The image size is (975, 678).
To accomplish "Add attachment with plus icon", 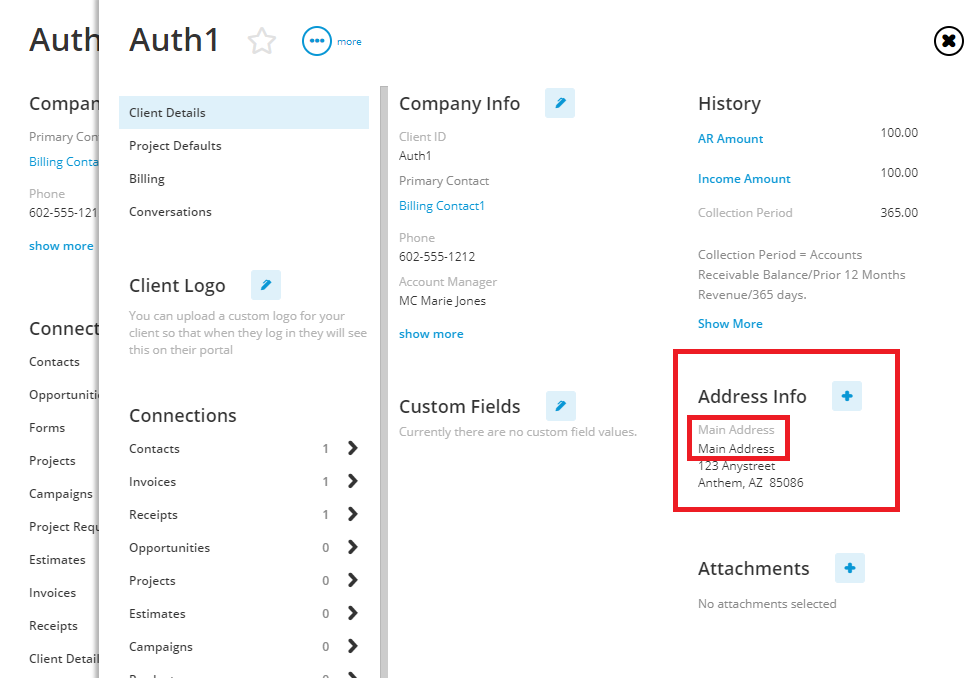I will [849, 568].
